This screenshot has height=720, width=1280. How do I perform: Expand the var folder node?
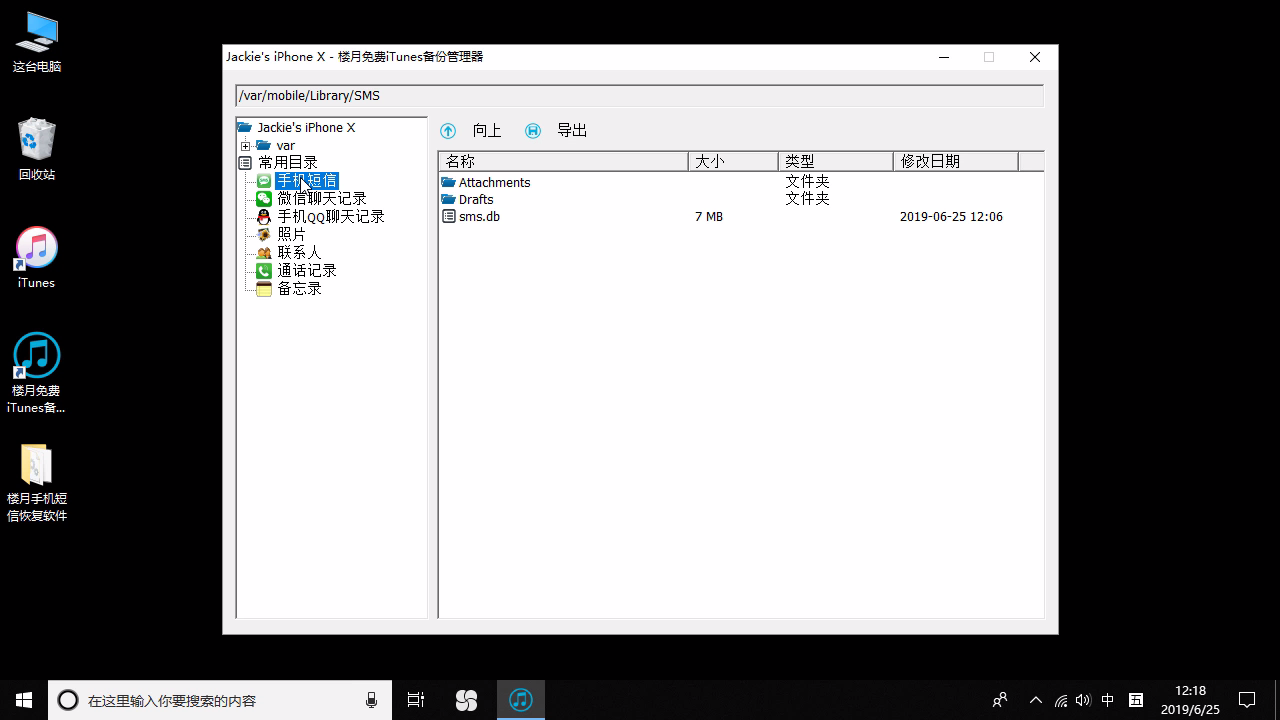pyautogui.click(x=246, y=146)
